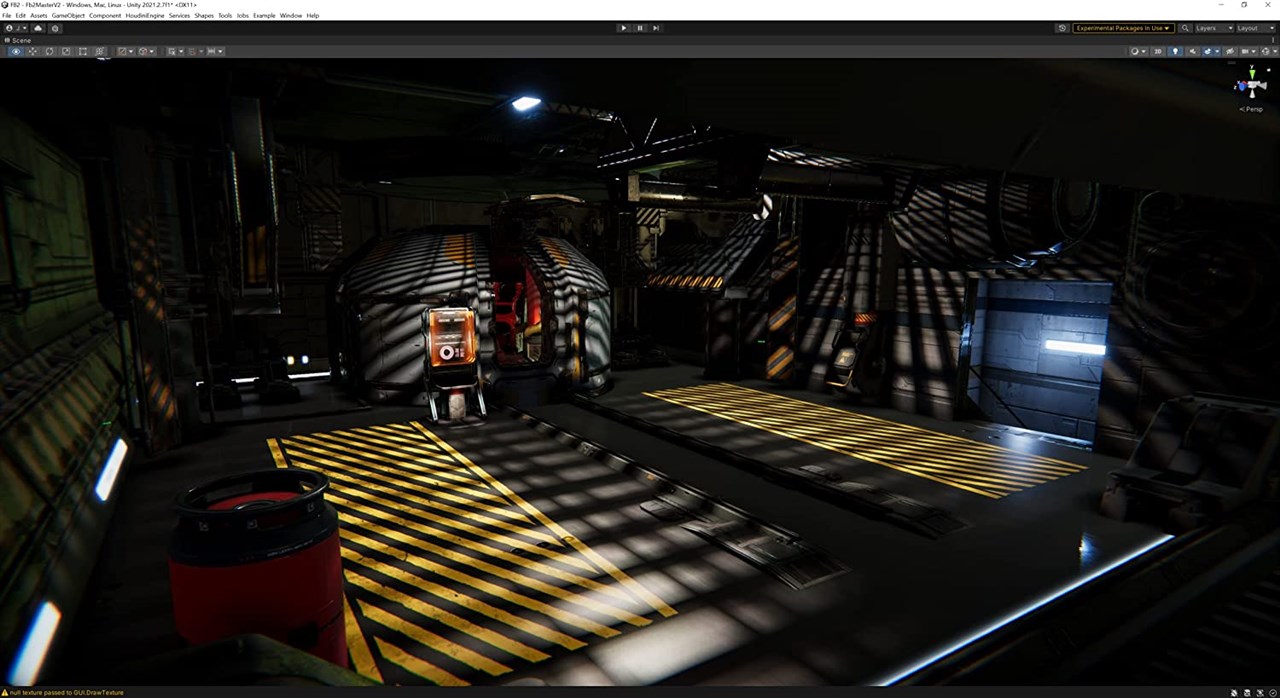Screen dimensions: 1280x698
Task: Select the Move tool in Scene toolbar
Action: [32, 51]
